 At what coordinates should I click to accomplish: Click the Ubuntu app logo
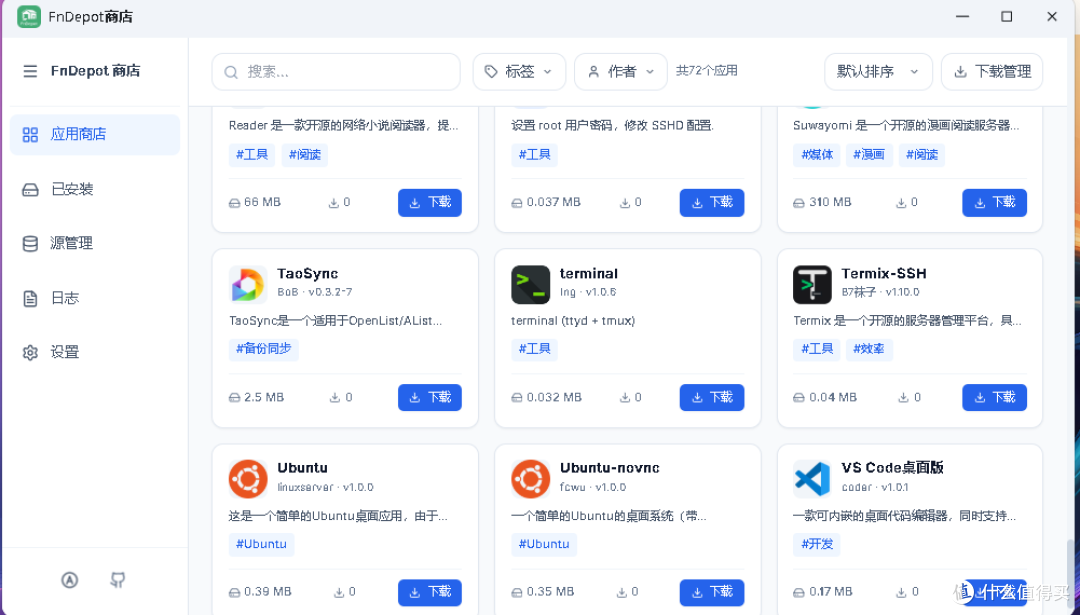click(248, 479)
